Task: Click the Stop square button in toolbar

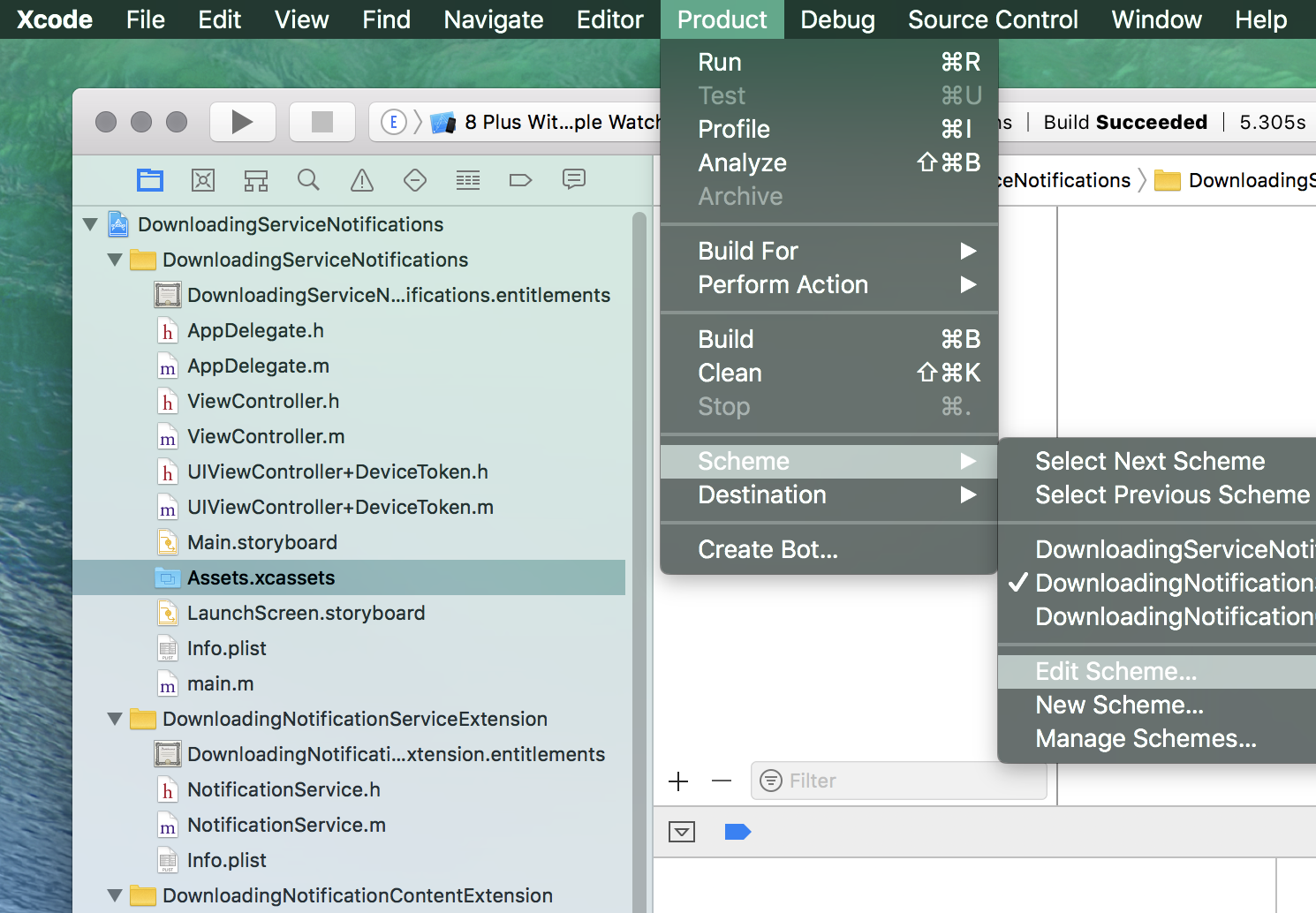Action: pyautogui.click(x=322, y=122)
